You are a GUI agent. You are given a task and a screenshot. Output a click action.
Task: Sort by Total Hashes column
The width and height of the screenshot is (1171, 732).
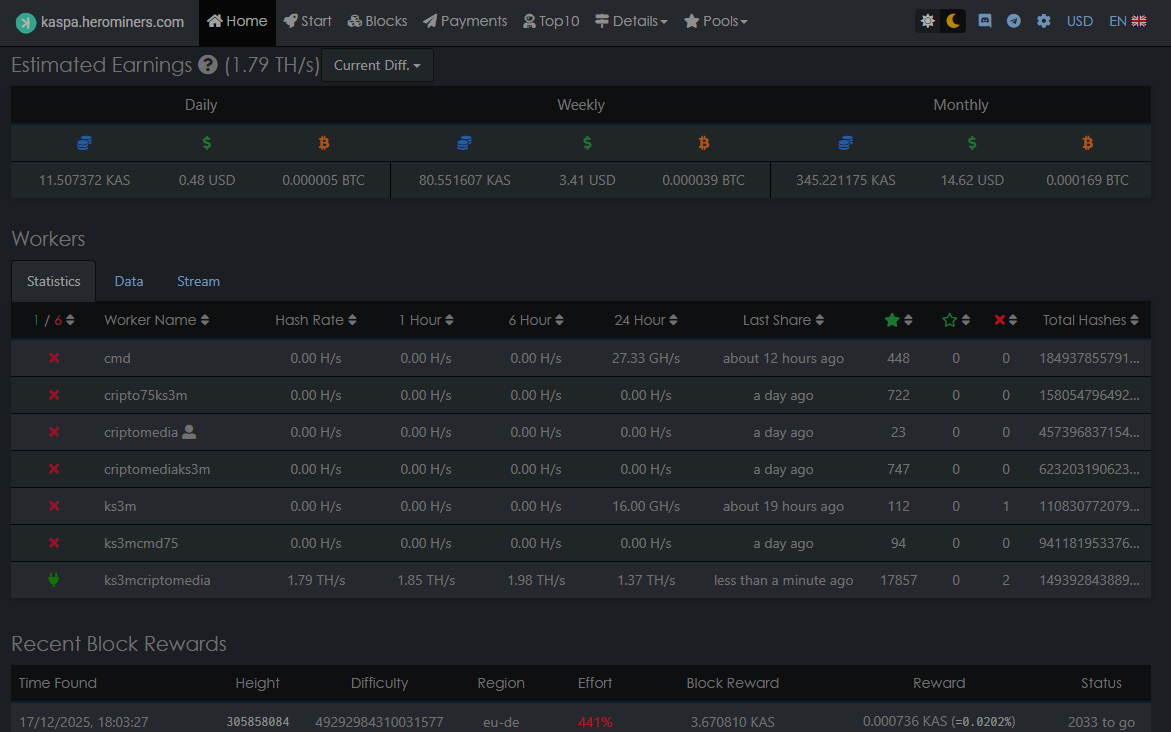(x=1090, y=320)
